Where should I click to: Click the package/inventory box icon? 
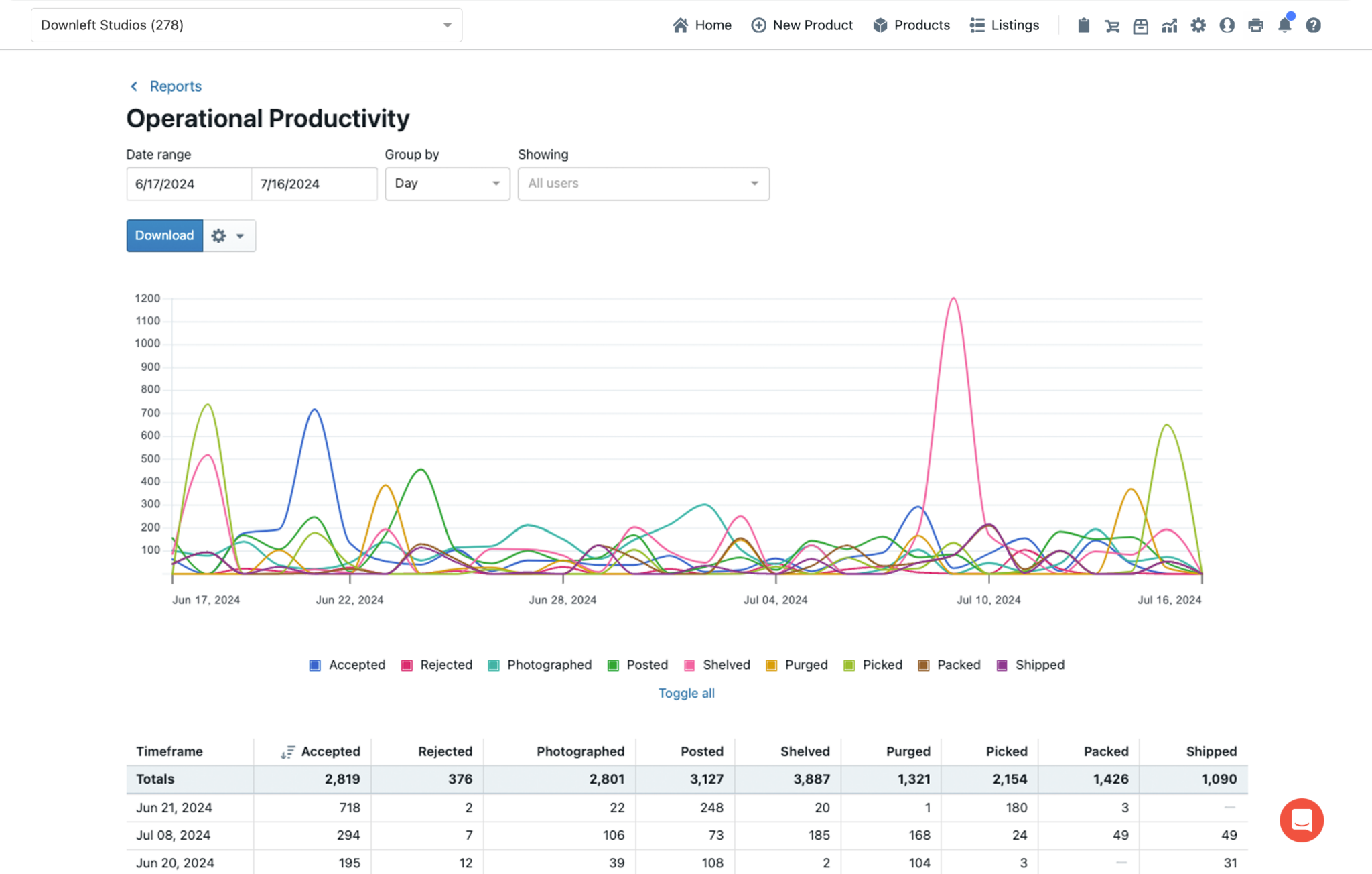point(1141,25)
